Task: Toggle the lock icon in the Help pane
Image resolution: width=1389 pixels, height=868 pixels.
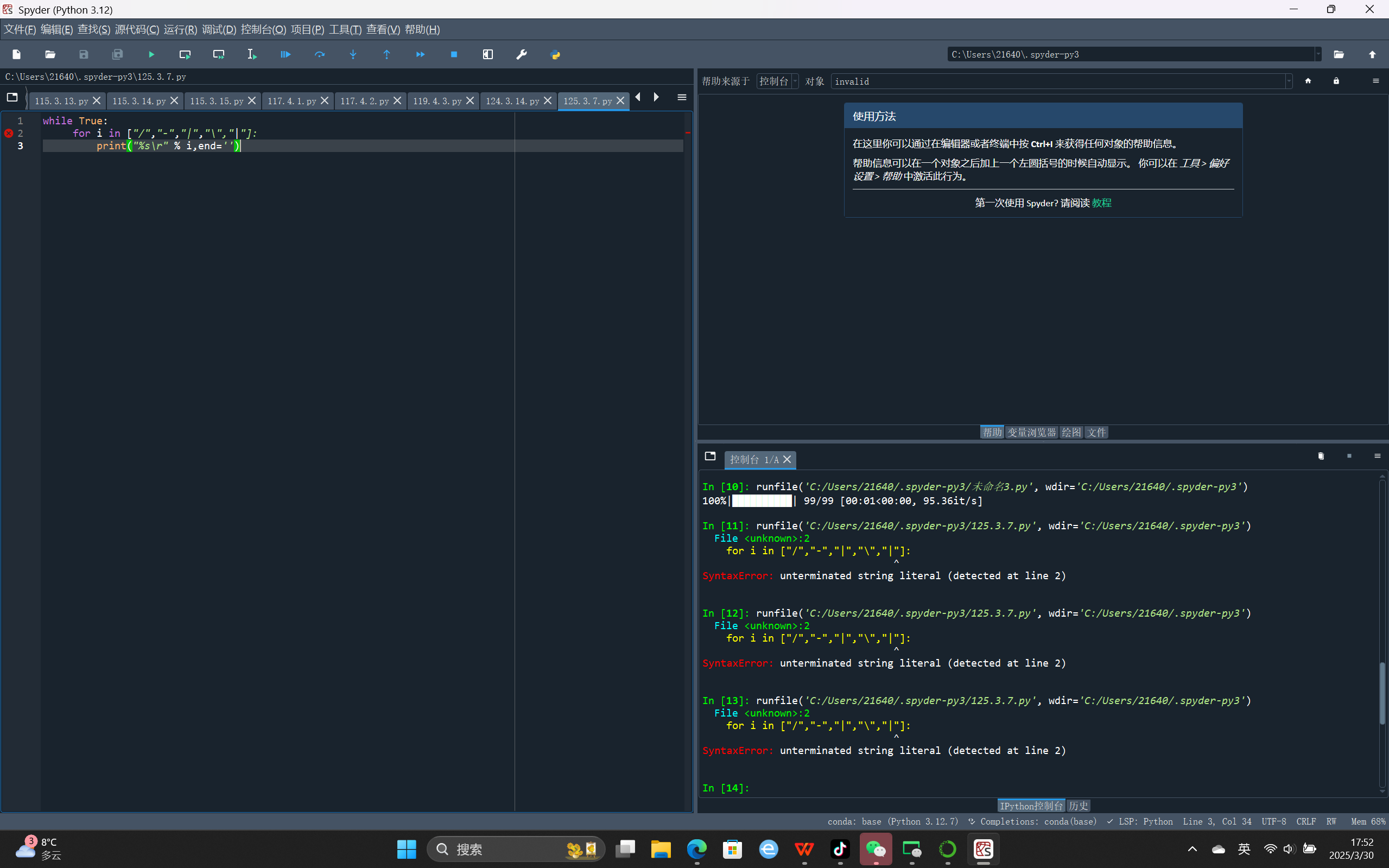Action: click(1336, 81)
